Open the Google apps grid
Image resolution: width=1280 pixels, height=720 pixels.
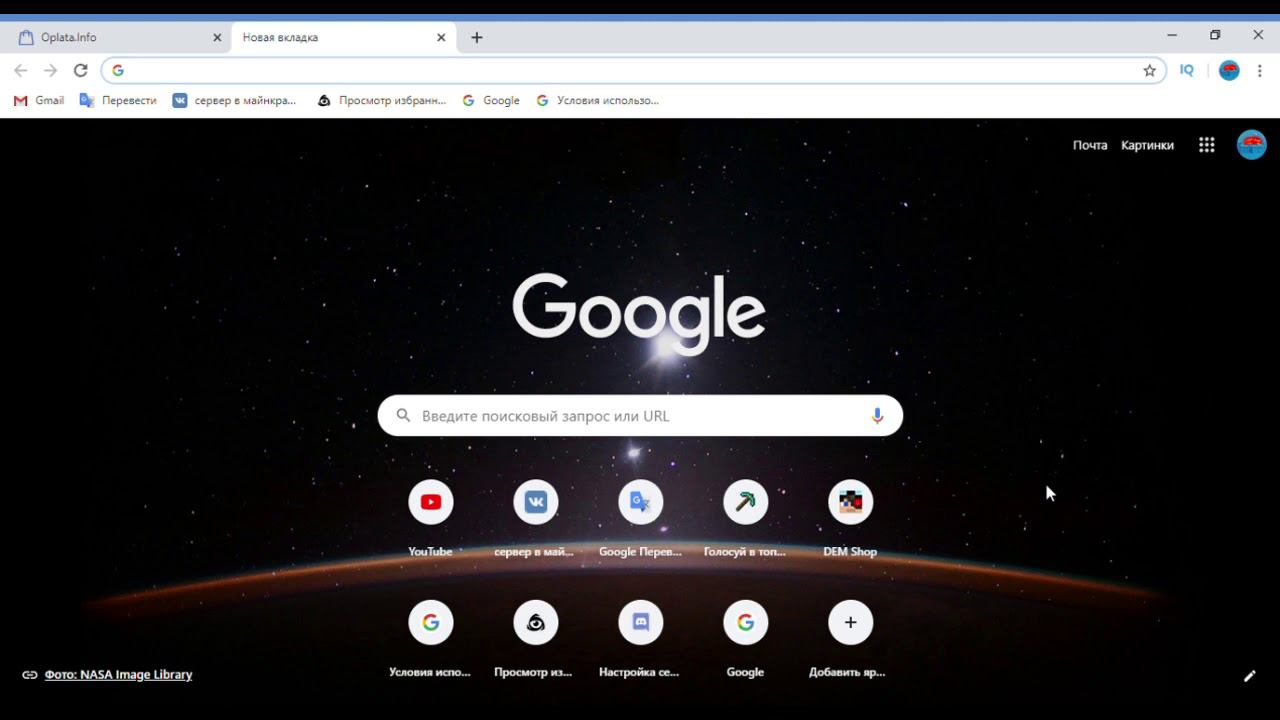(1207, 145)
